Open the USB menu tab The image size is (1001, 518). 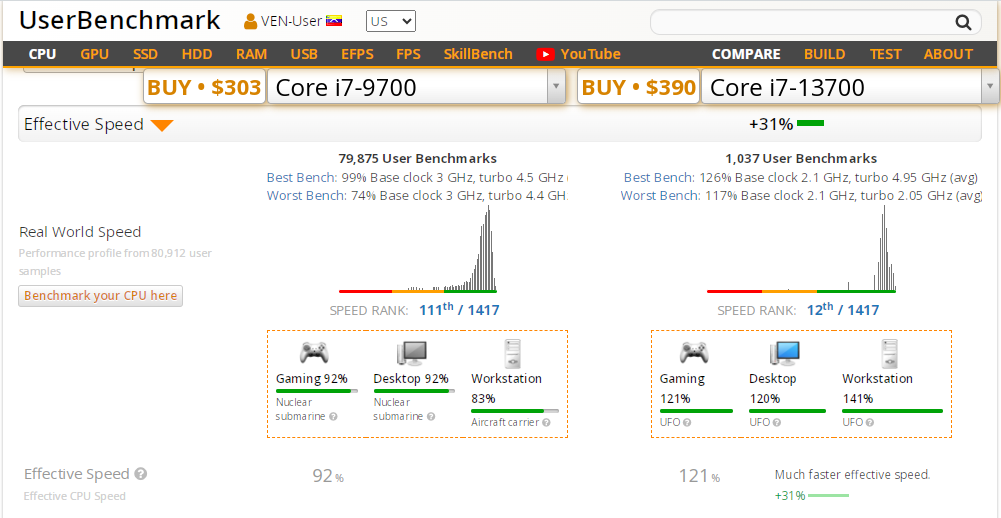click(x=304, y=54)
